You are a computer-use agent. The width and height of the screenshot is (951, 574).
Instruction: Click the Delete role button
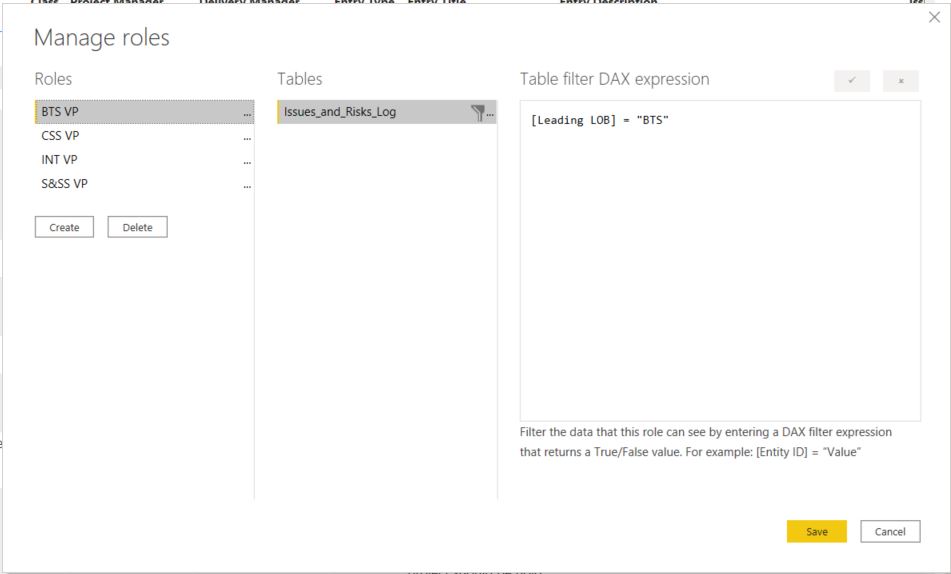[138, 227]
